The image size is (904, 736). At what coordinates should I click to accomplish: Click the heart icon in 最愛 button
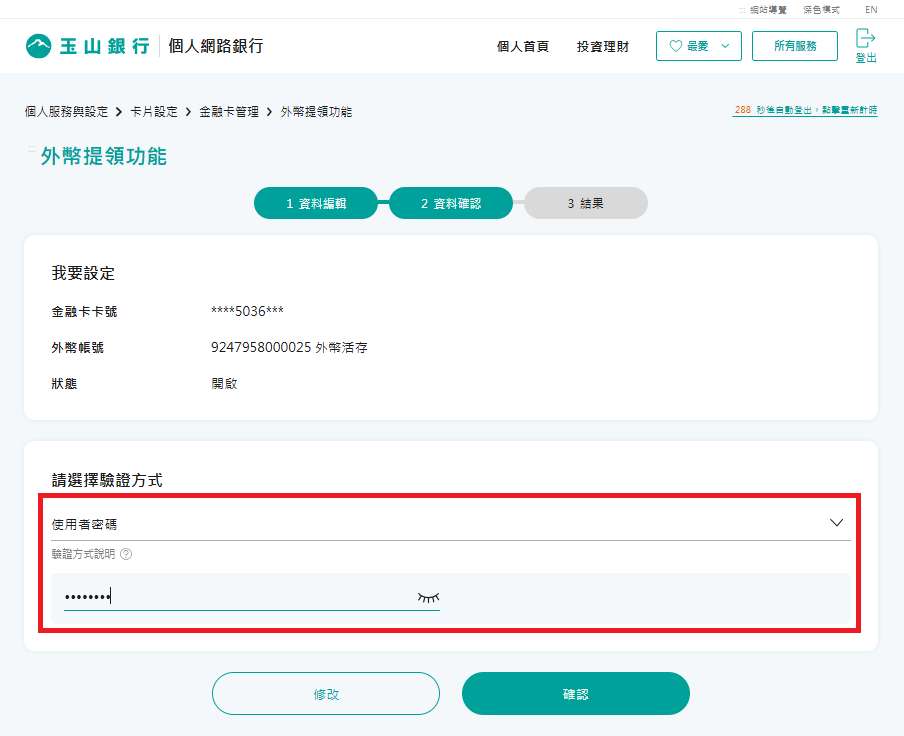tap(676, 46)
